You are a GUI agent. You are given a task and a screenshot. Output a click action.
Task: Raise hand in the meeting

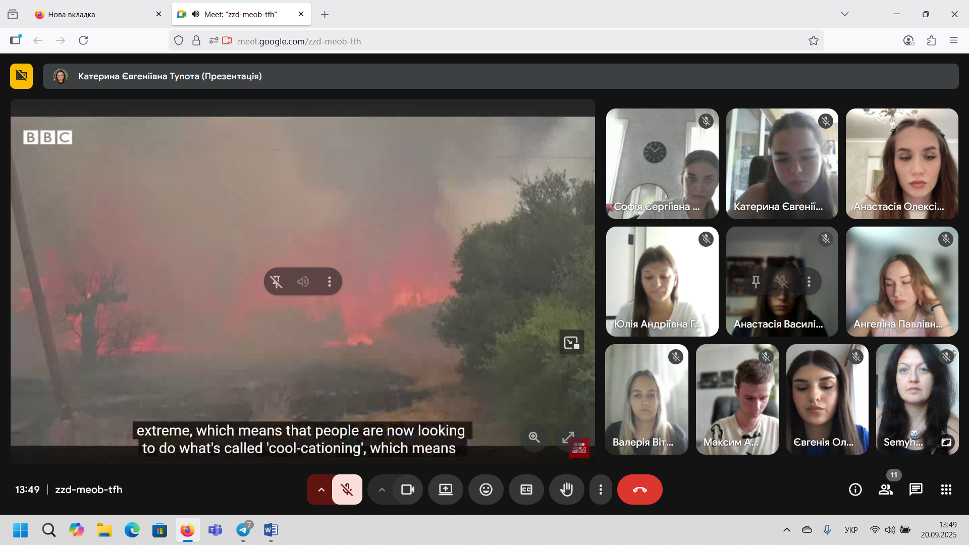point(565,490)
